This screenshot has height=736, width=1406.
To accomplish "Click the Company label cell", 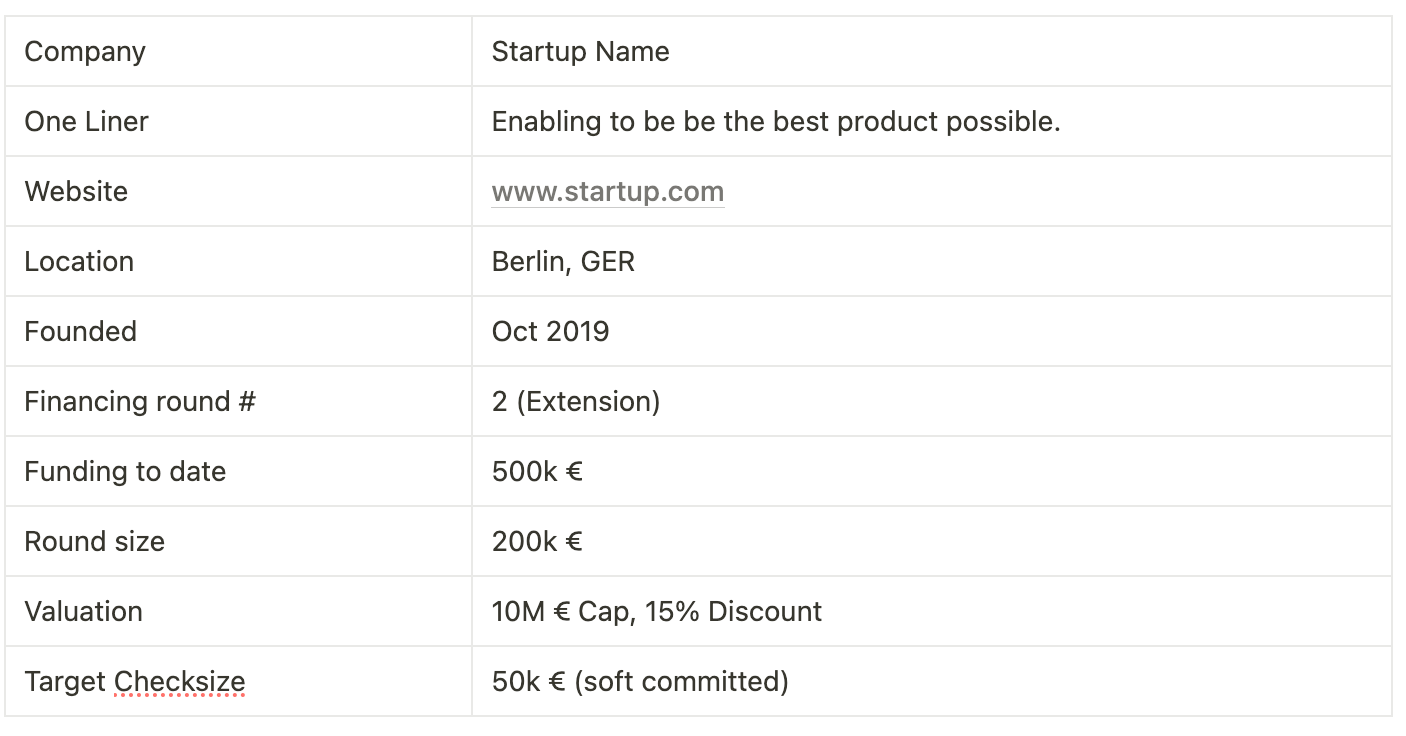I will pyautogui.click(x=238, y=51).
